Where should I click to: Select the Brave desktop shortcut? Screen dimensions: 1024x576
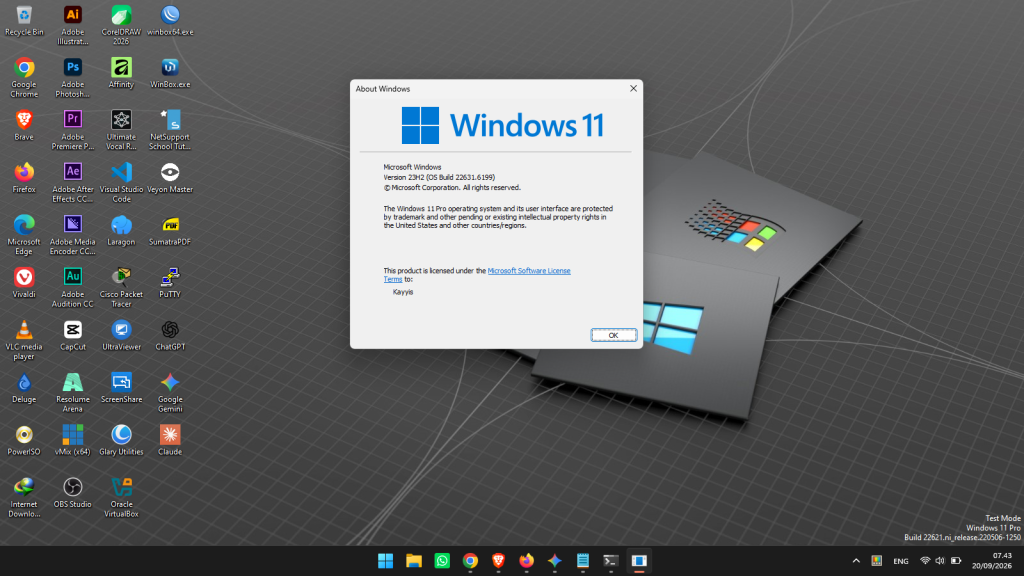point(24,125)
